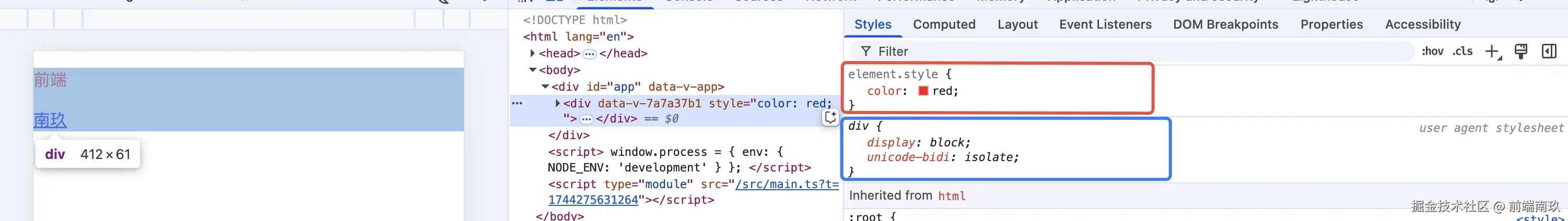Click the element.style selector text
The image size is (1568, 221).
click(x=893, y=74)
